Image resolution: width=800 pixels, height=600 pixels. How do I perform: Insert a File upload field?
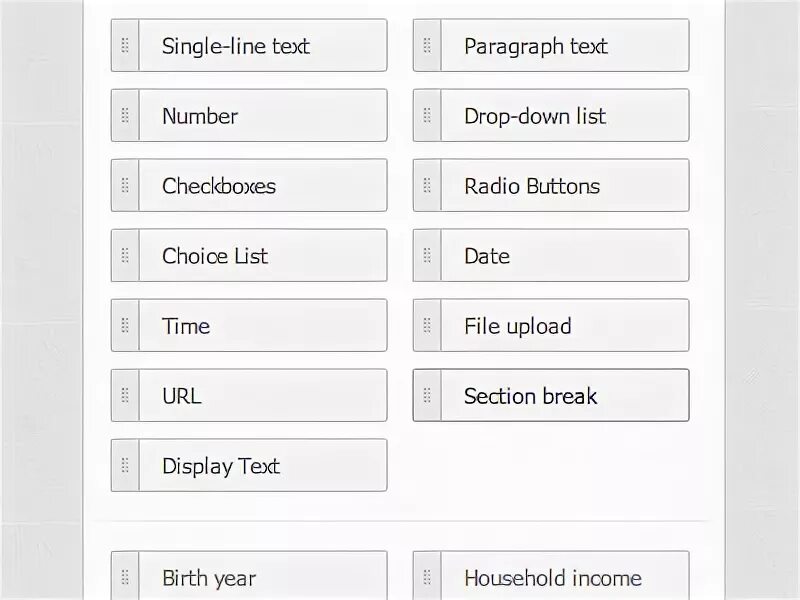[563, 326]
